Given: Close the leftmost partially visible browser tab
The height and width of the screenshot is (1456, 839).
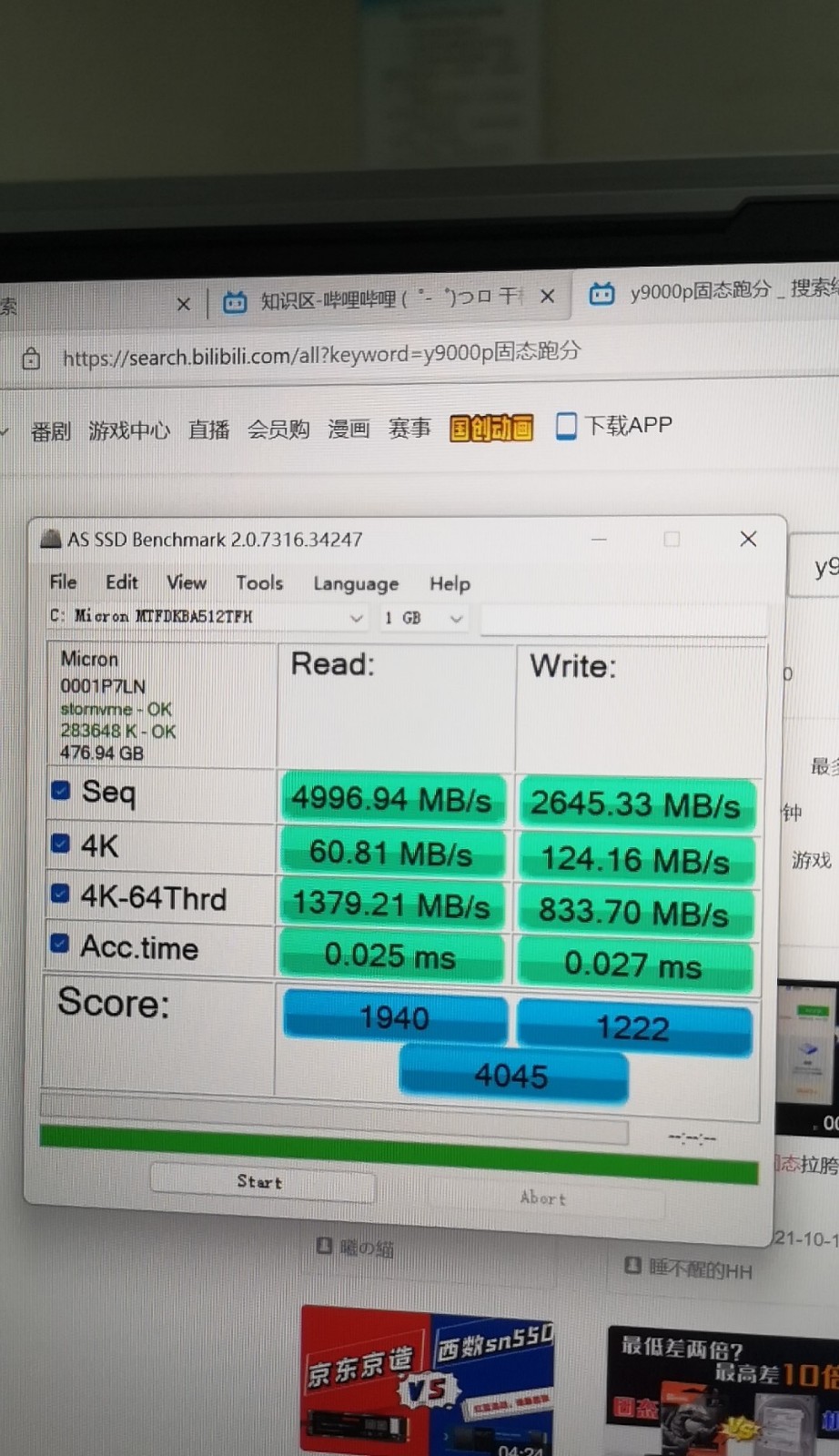Looking at the screenshot, I should (x=183, y=304).
